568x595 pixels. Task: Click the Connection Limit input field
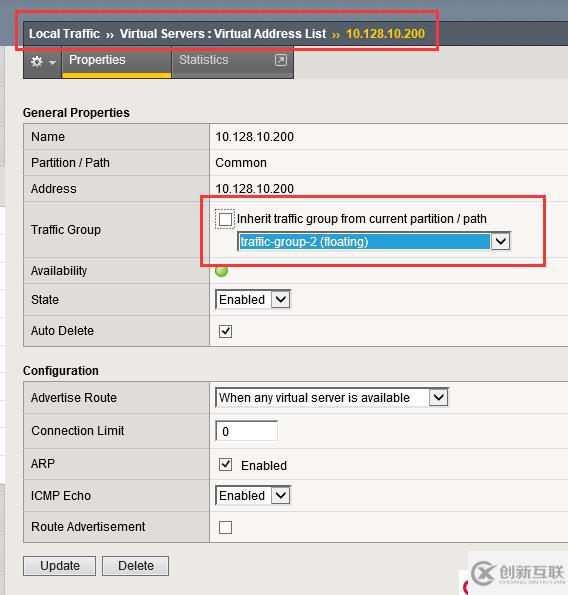point(247,431)
